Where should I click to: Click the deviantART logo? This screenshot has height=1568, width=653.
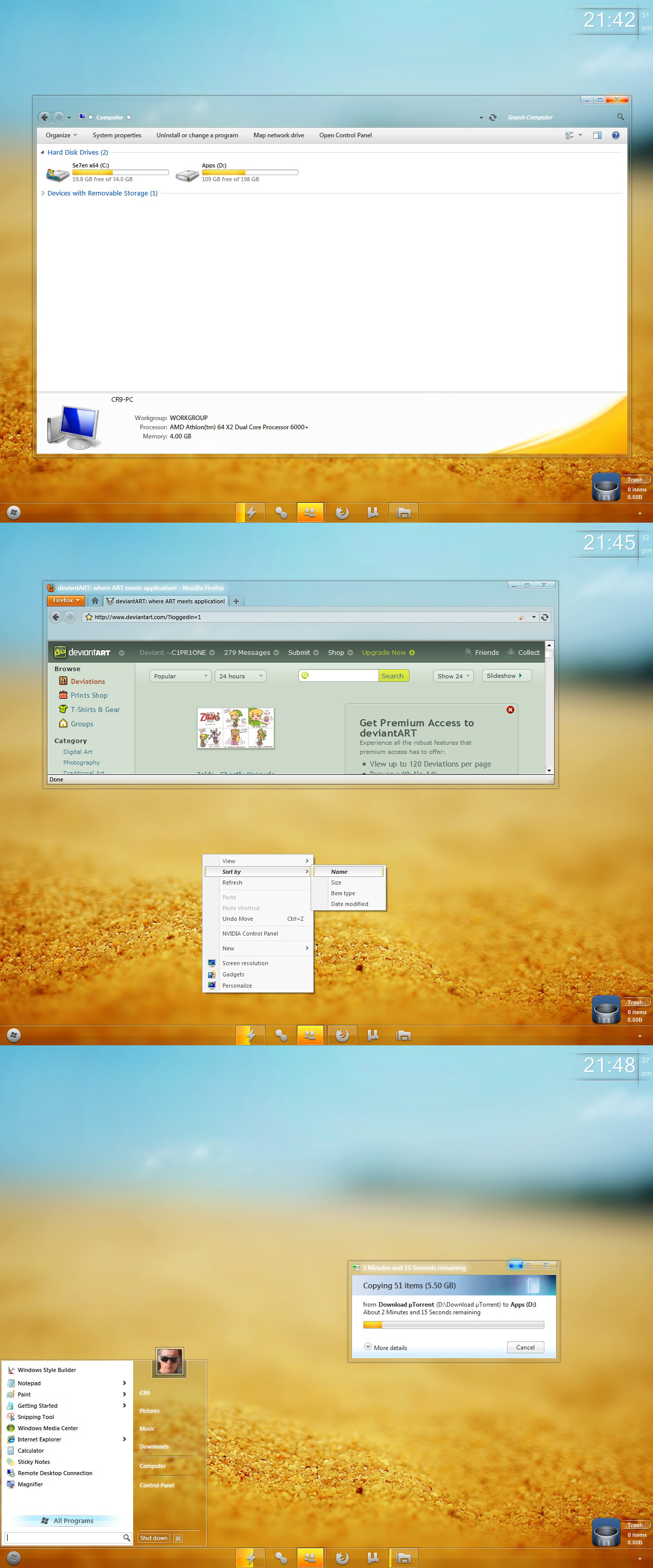tap(82, 652)
